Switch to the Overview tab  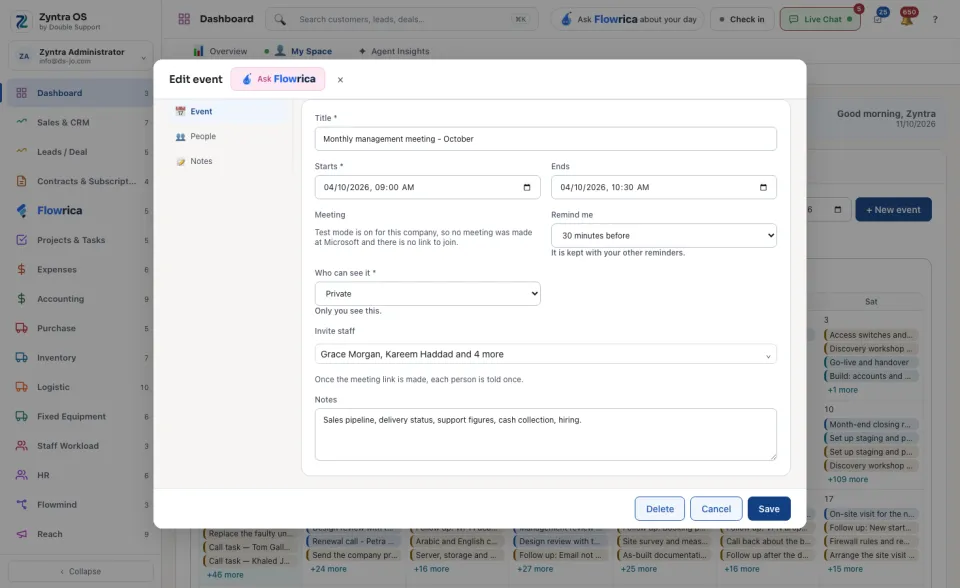(220, 51)
